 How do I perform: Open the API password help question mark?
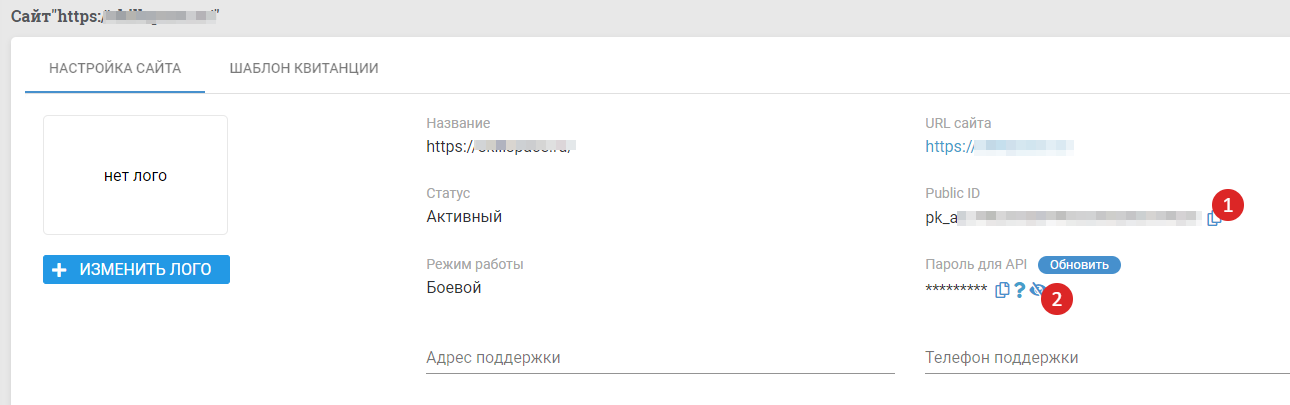[x=1019, y=290]
